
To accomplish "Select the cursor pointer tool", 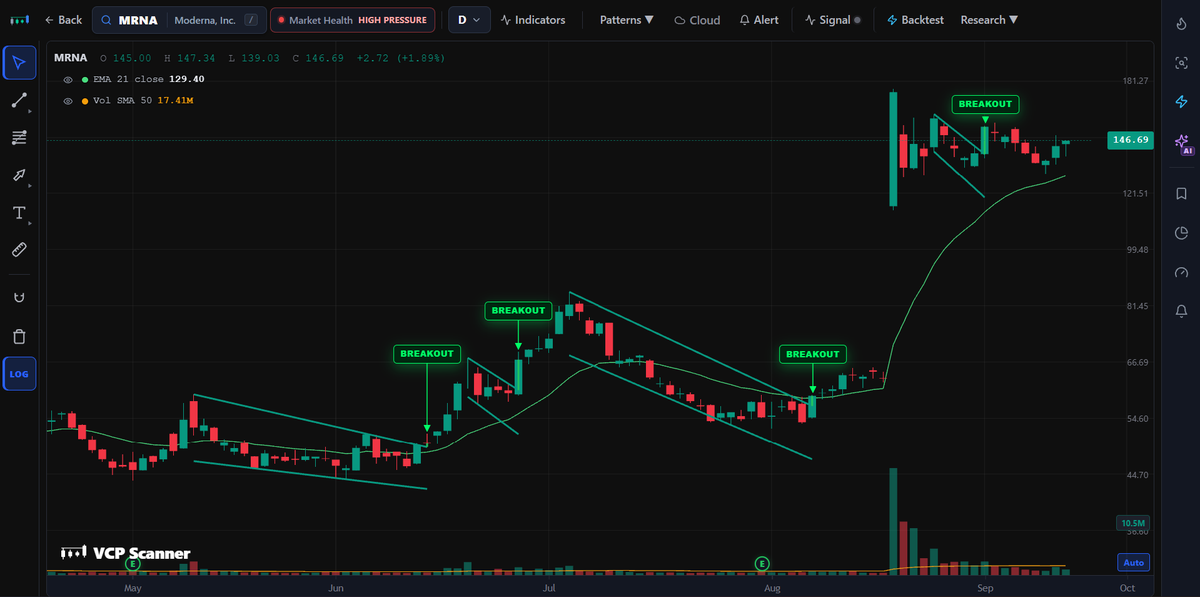I will (x=19, y=63).
